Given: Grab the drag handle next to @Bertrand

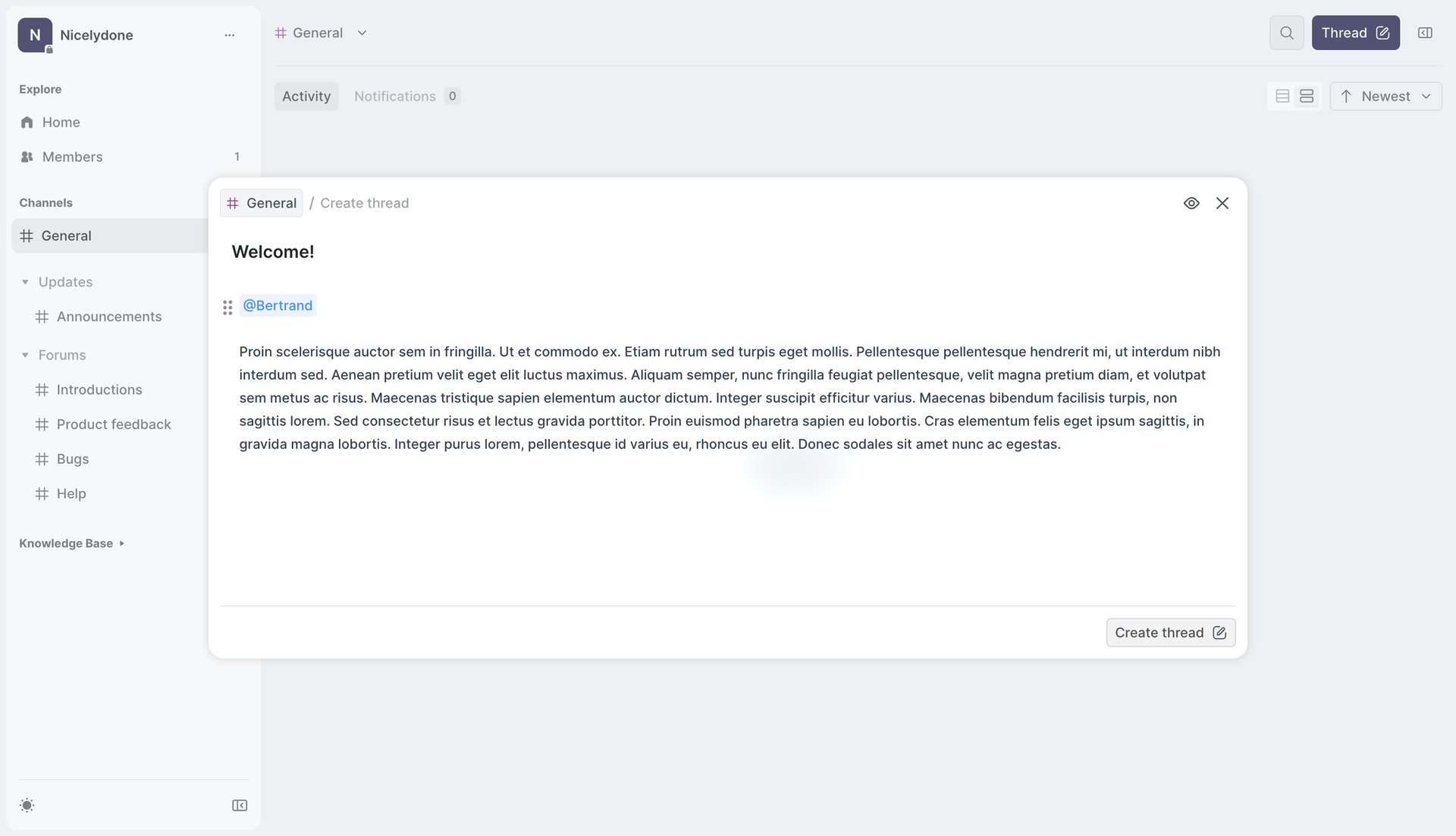Looking at the screenshot, I should pos(227,307).
